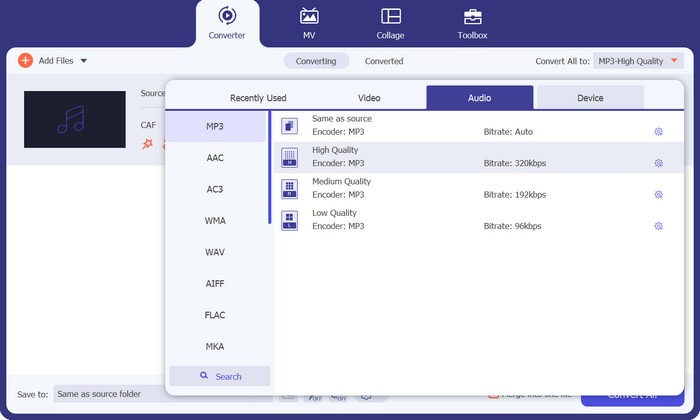Screen dimensions: 700x420
Task: Open settings gear for High Quality preset
Action: point(658,163)
